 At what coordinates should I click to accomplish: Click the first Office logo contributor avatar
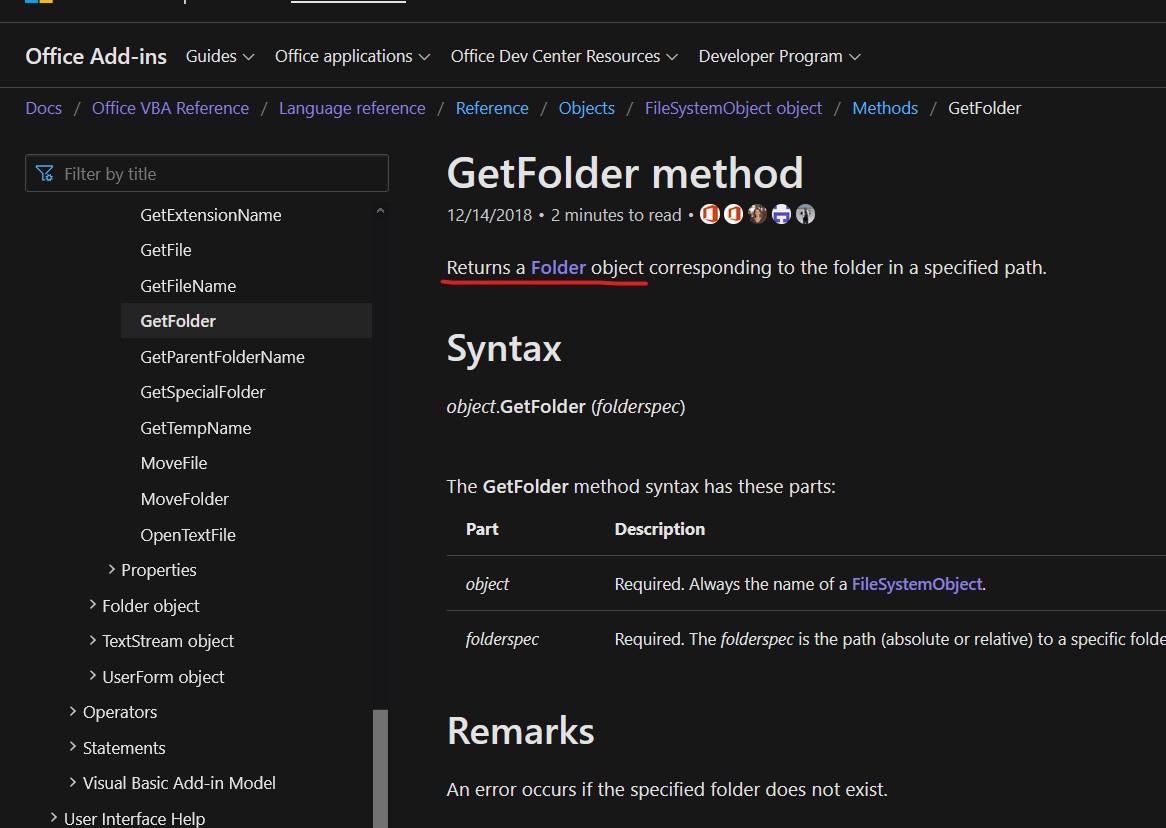tap(710, 214)
